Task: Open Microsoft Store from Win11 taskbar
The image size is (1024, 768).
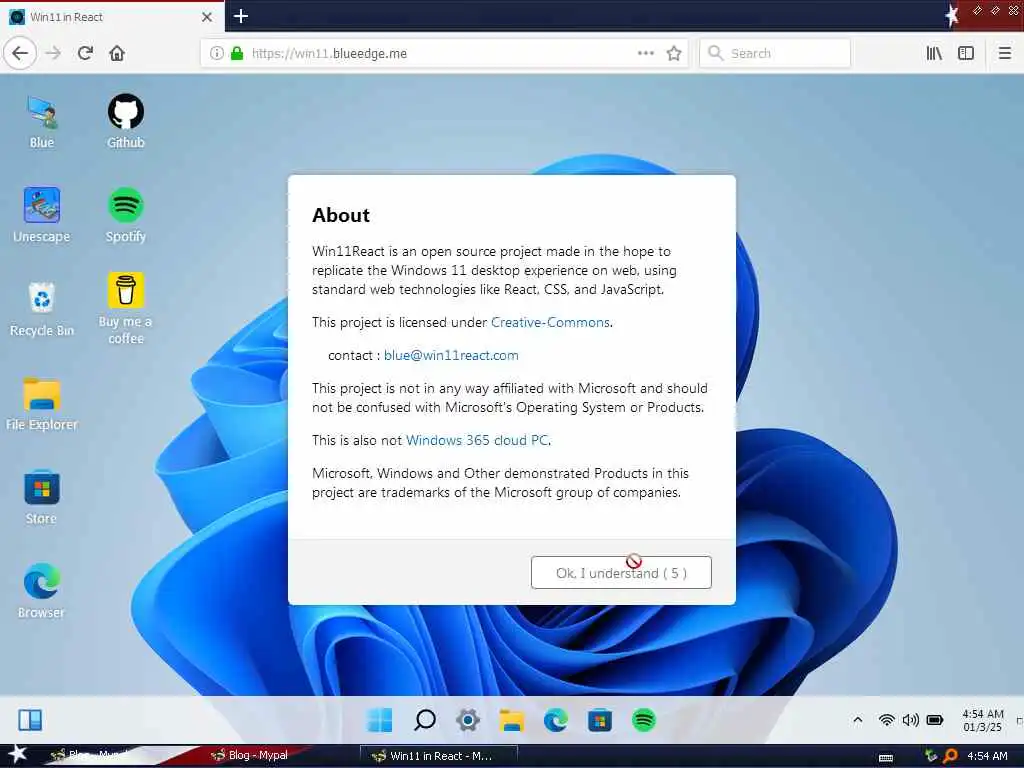Action: point(600,720)
